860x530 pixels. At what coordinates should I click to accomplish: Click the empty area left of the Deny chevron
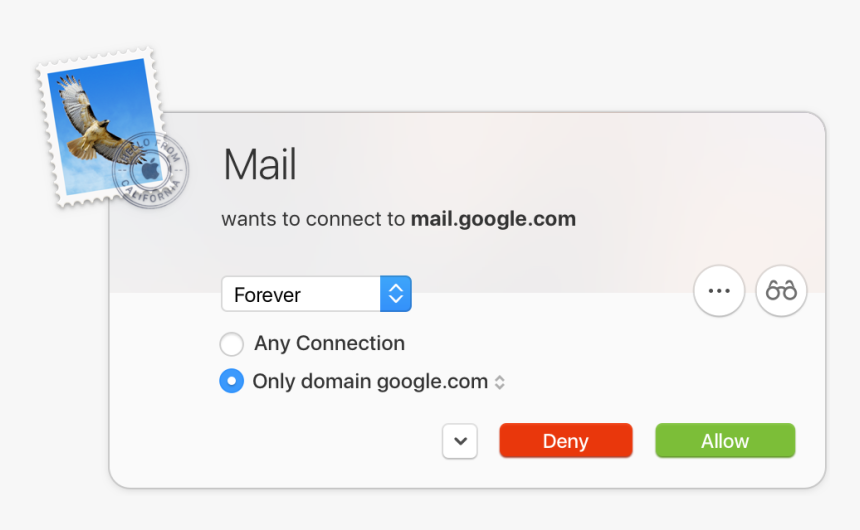coord(300,440)
